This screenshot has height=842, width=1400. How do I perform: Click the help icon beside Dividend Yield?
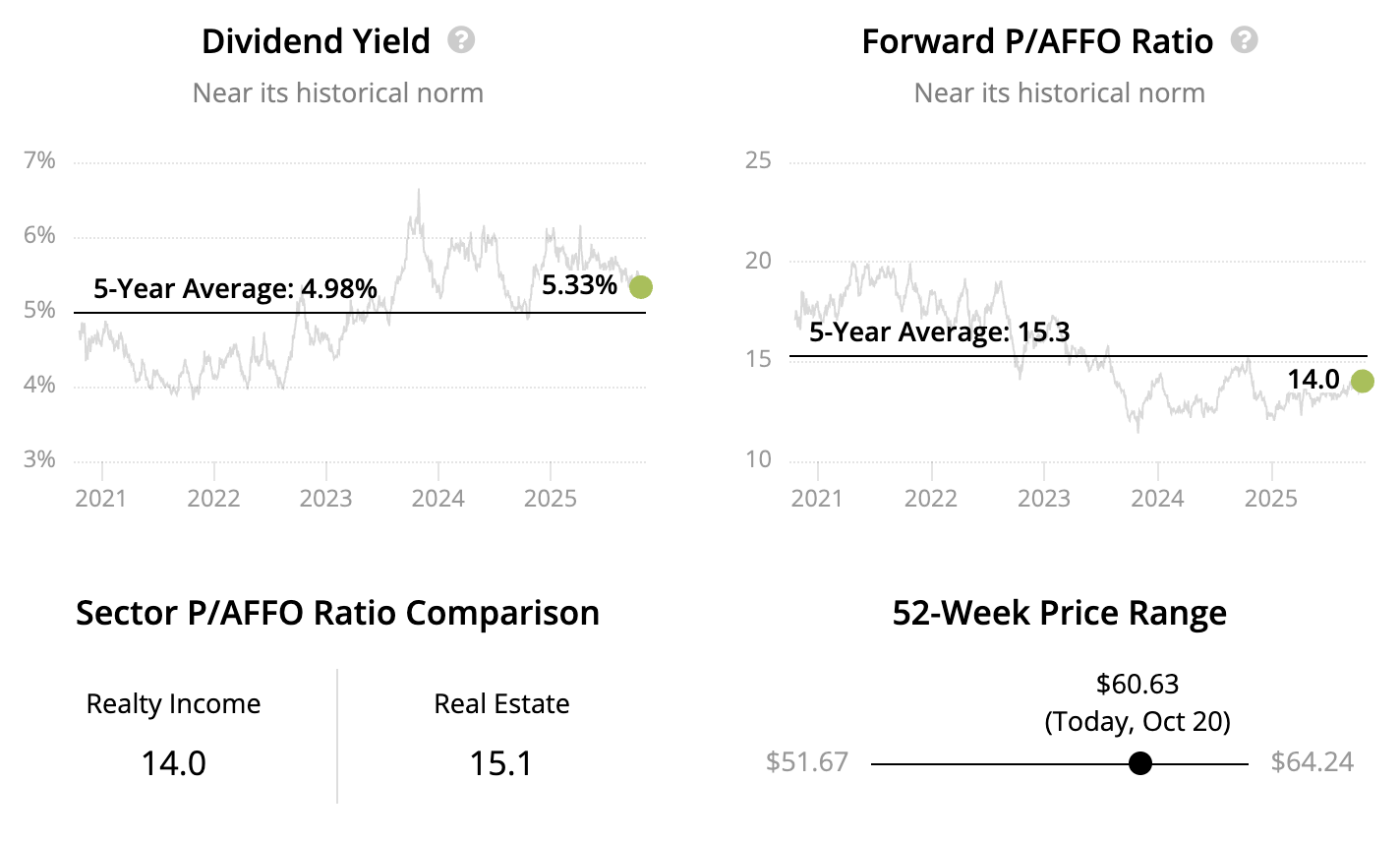(x=461, y=40)
